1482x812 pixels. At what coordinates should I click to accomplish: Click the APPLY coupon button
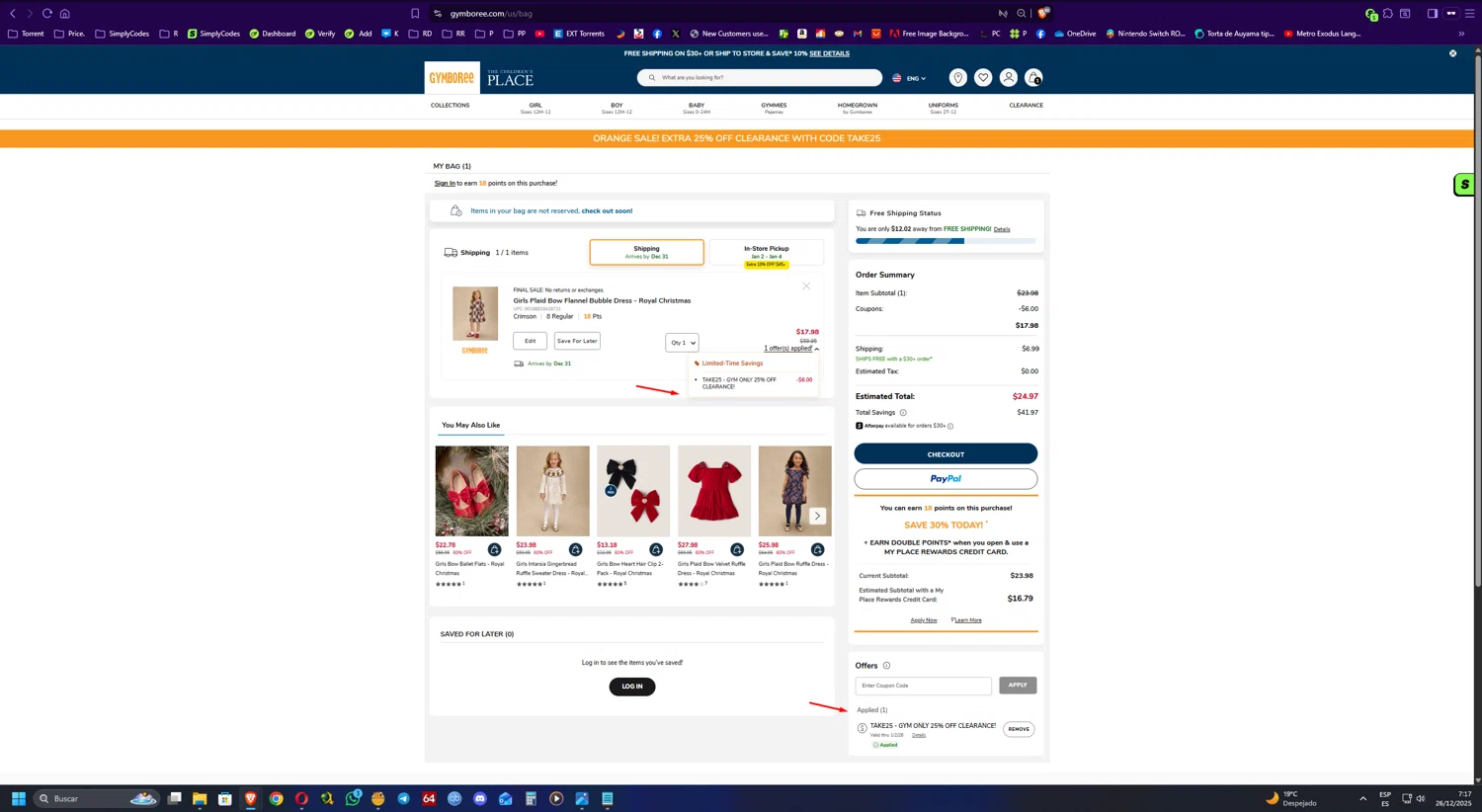coord(1018,686)
